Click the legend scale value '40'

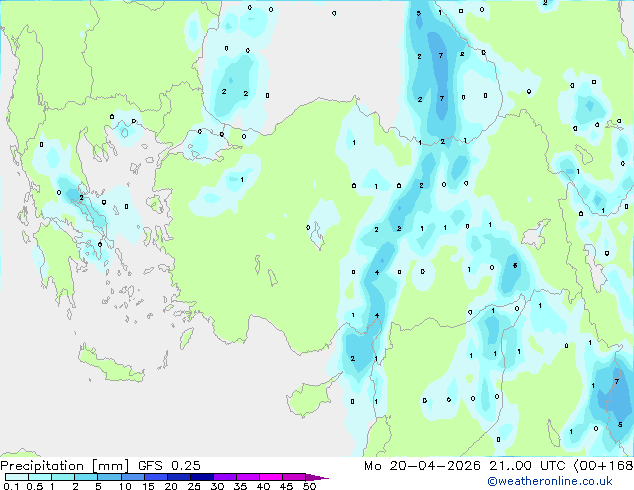(263, 486)
